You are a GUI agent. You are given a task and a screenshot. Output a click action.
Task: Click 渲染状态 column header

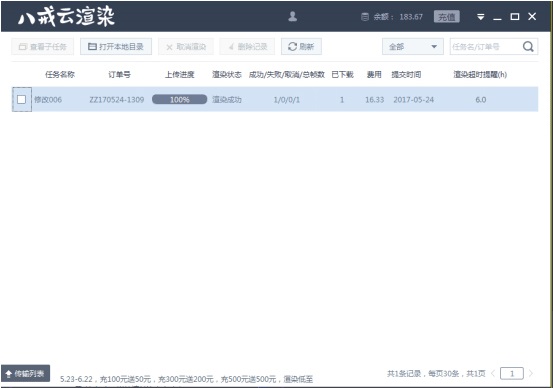coord(227,74)
